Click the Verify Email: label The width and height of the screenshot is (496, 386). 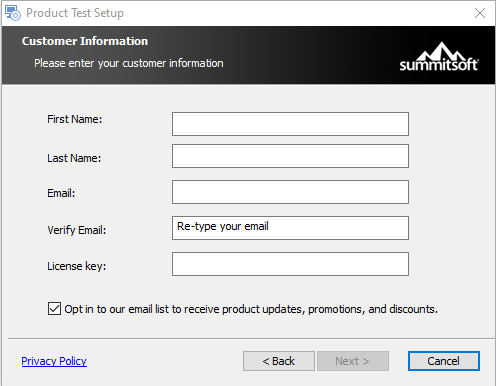click(x=77, y=230)
